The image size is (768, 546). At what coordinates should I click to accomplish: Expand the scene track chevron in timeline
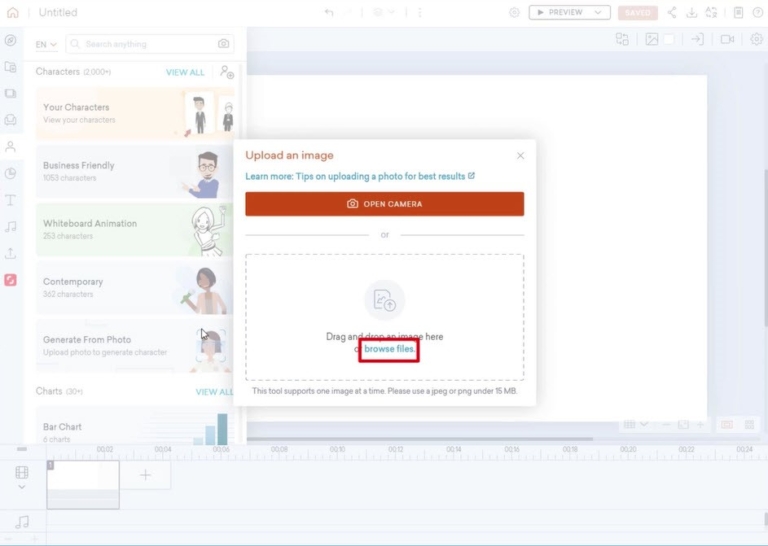pyautogui.click(x=22, y=488)
